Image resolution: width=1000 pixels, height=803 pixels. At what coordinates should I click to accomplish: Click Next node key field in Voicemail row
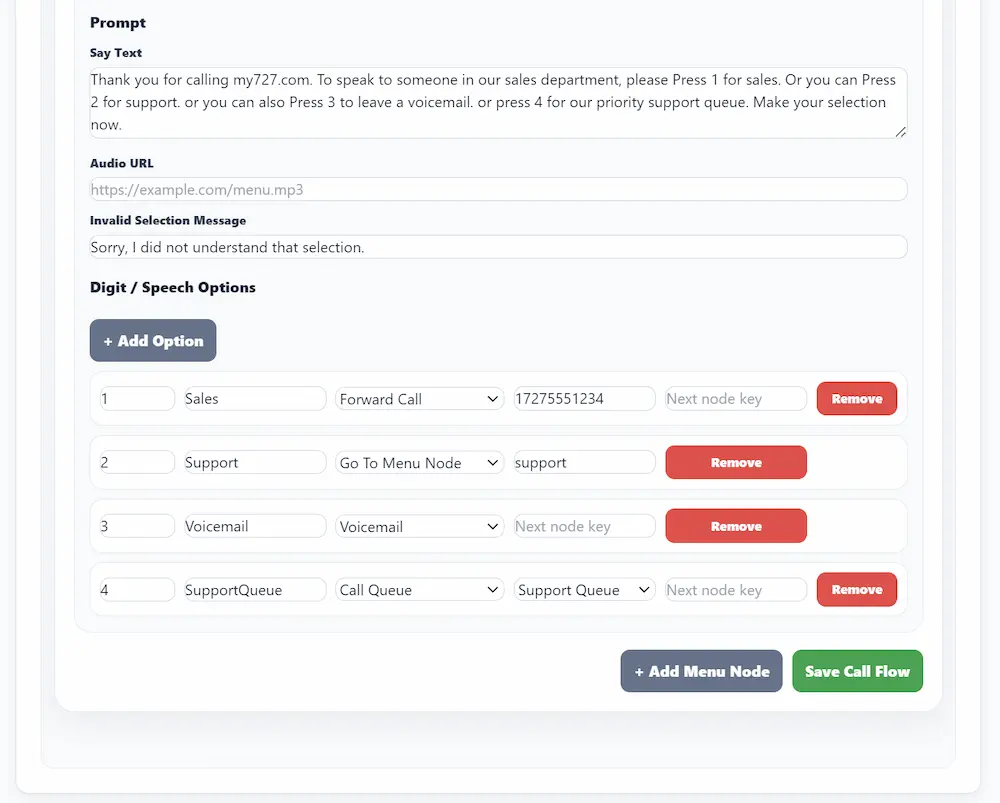pos(584,526)
